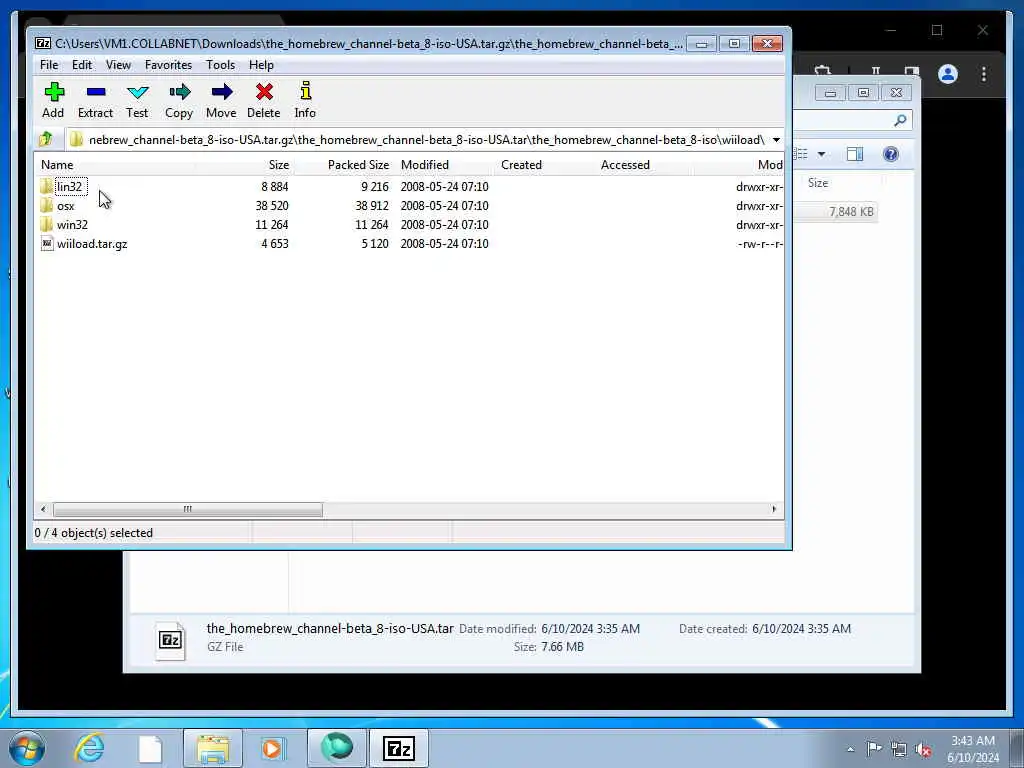Switch to the 7-Zip taskbar button
This screenshot has height=768, width=1024.
pyautogui.click(x=399, y=748)
